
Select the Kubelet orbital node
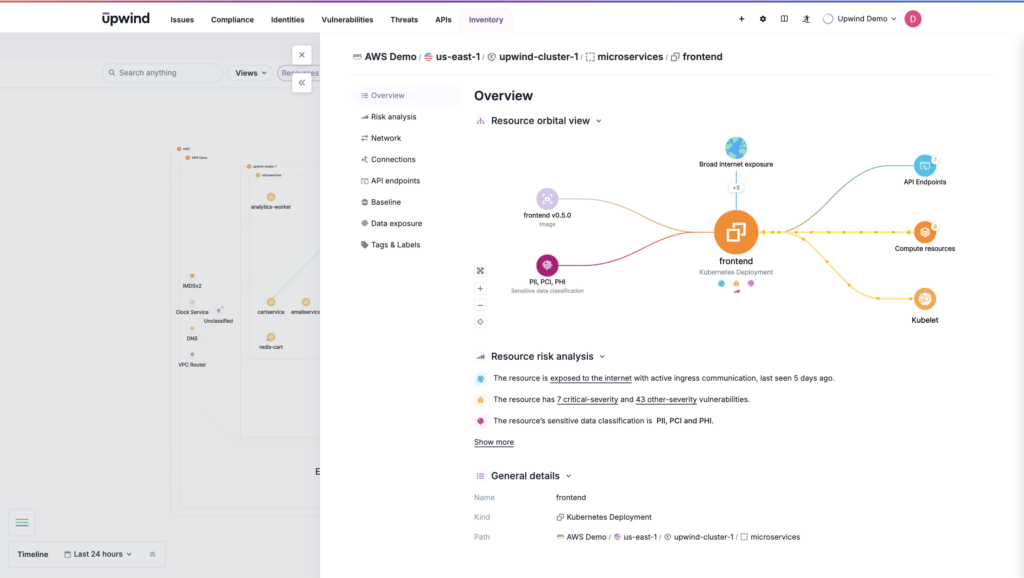pos(925,299)
